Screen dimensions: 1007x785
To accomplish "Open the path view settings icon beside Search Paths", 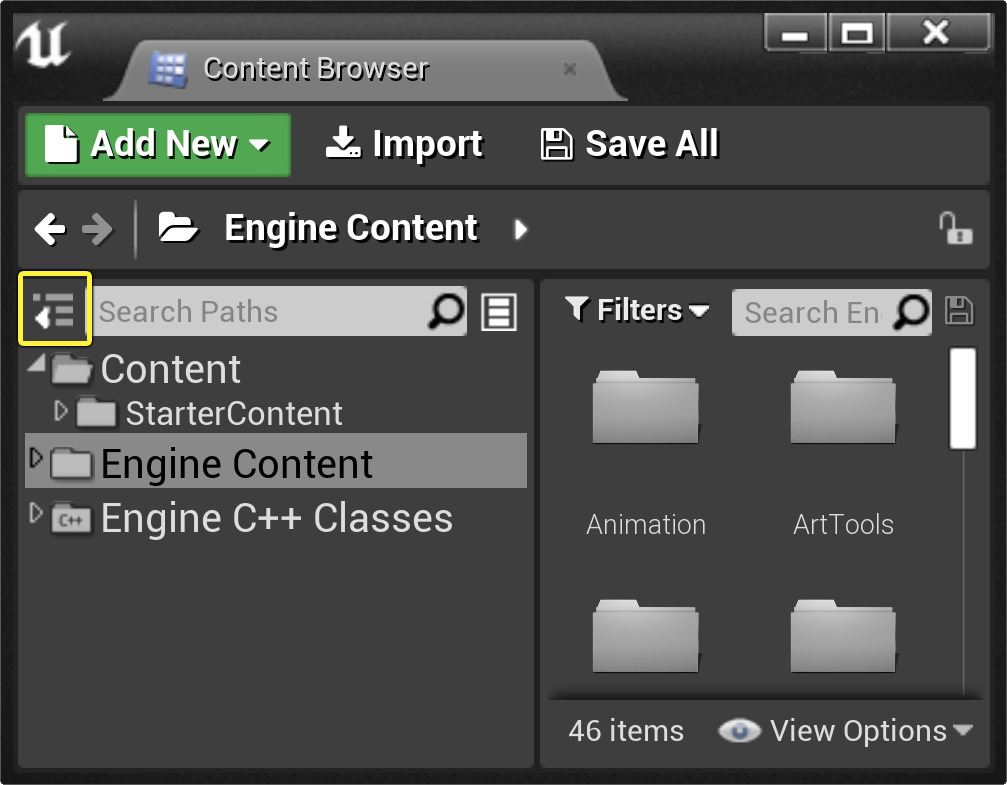I will click(x=500, y=311).
